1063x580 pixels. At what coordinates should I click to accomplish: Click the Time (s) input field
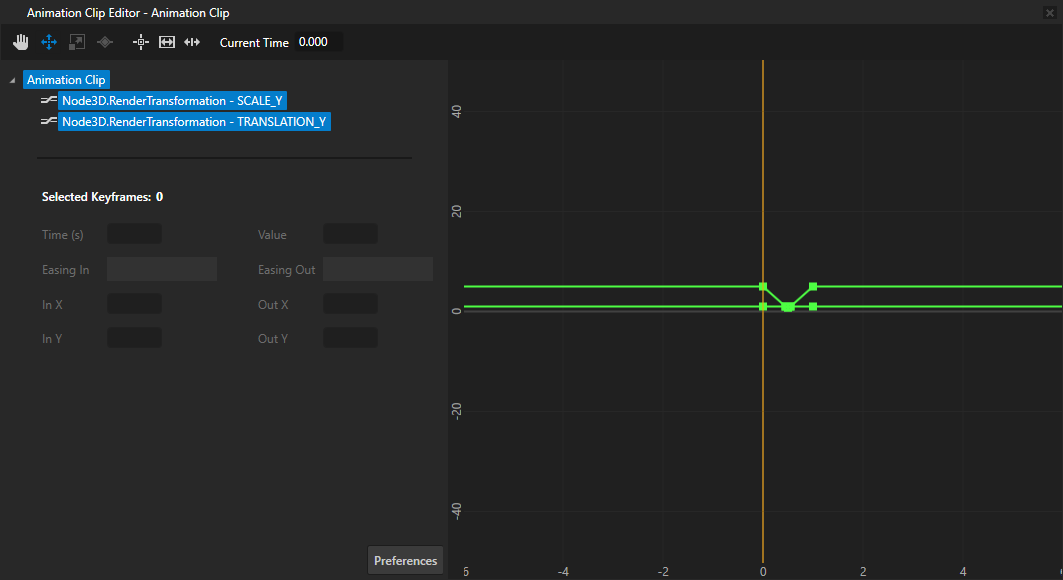pos(134,233)
